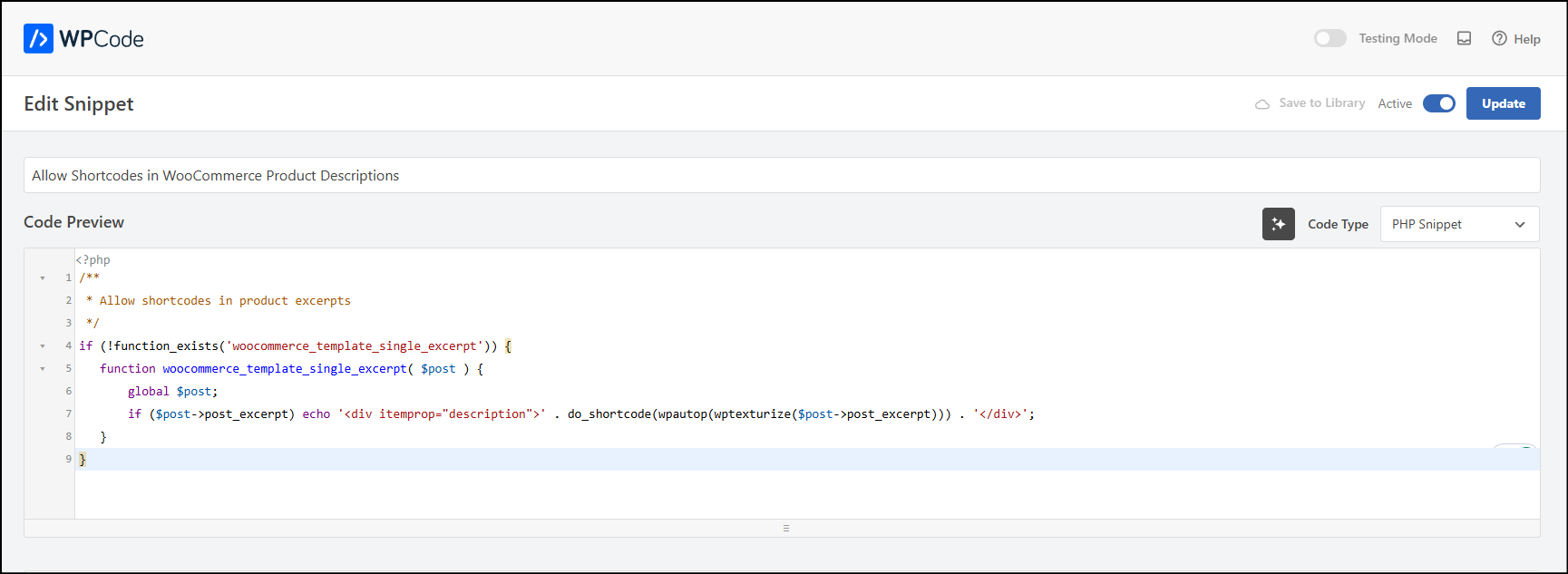Click the 'global $post;' code line
1568x574 pixels.
[x=172, y=392]
